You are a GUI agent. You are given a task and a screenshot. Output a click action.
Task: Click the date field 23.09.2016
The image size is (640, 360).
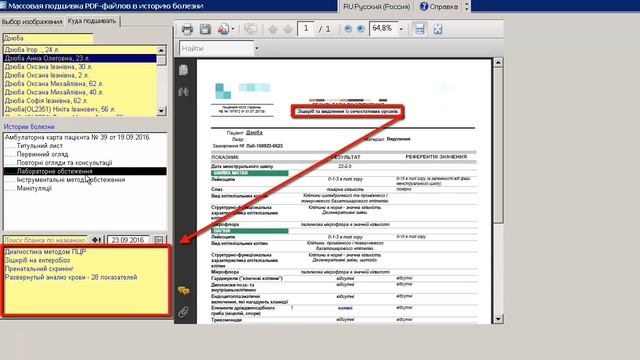pyautogui.click(x=128, y=240)
